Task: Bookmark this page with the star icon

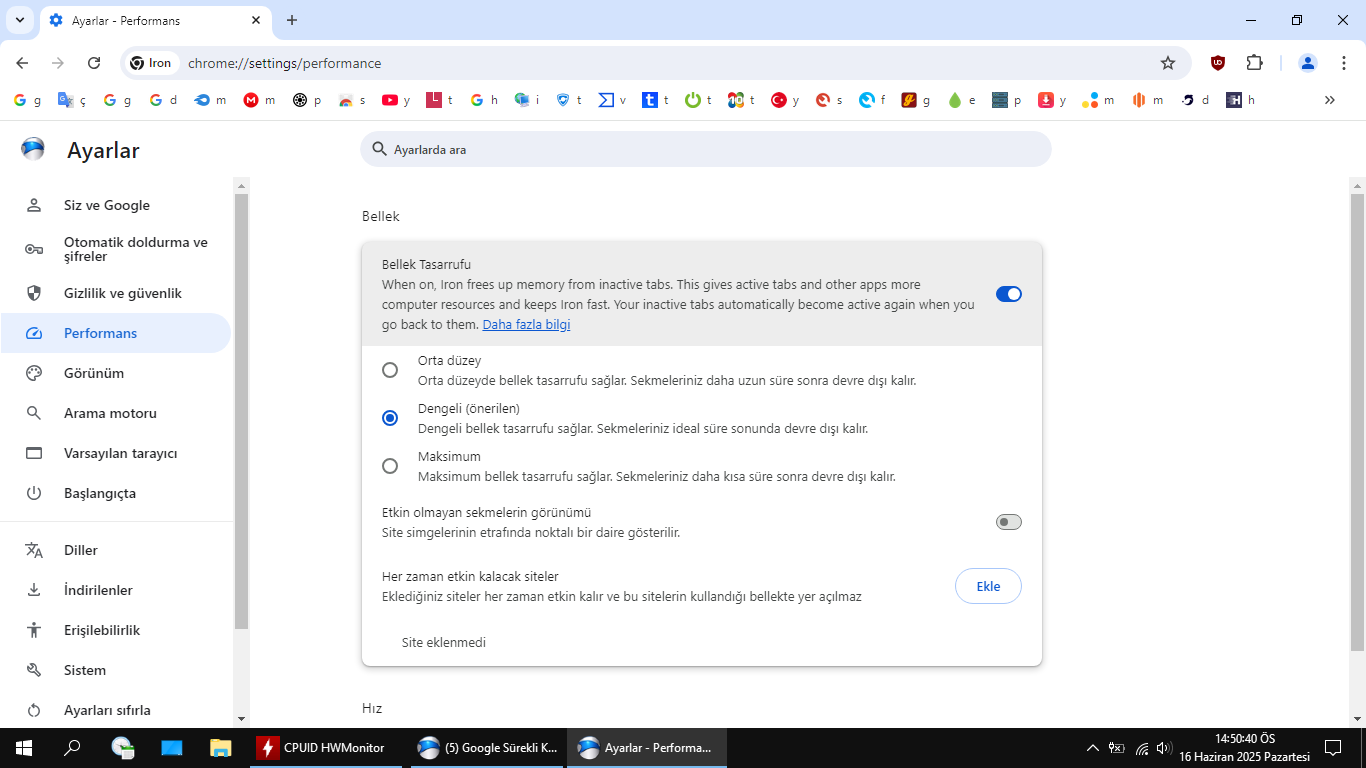Action: coord(1168,63)
